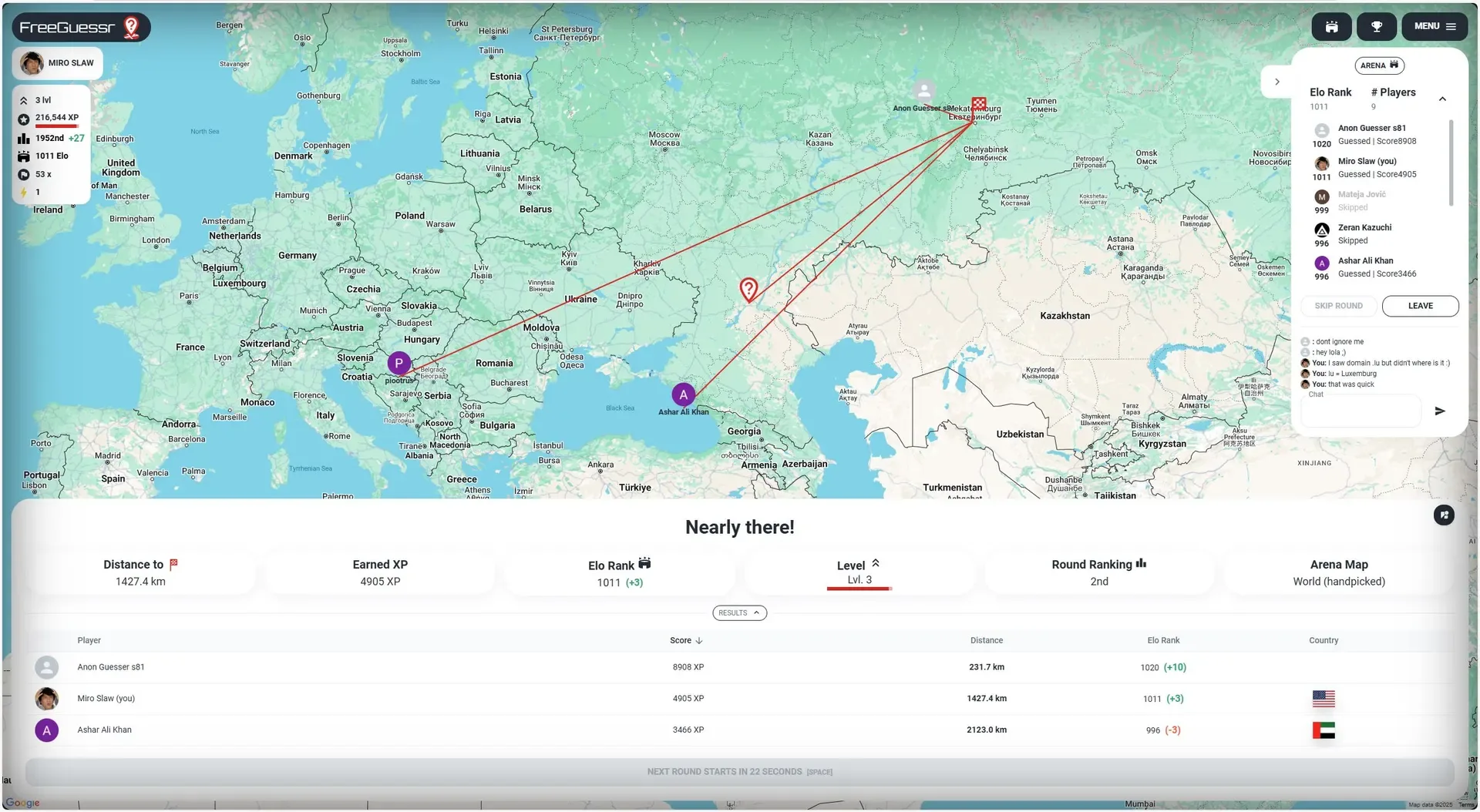Click the checkered flag target marker
Viewport: 1480px width, 812px height.
(978, 104)
